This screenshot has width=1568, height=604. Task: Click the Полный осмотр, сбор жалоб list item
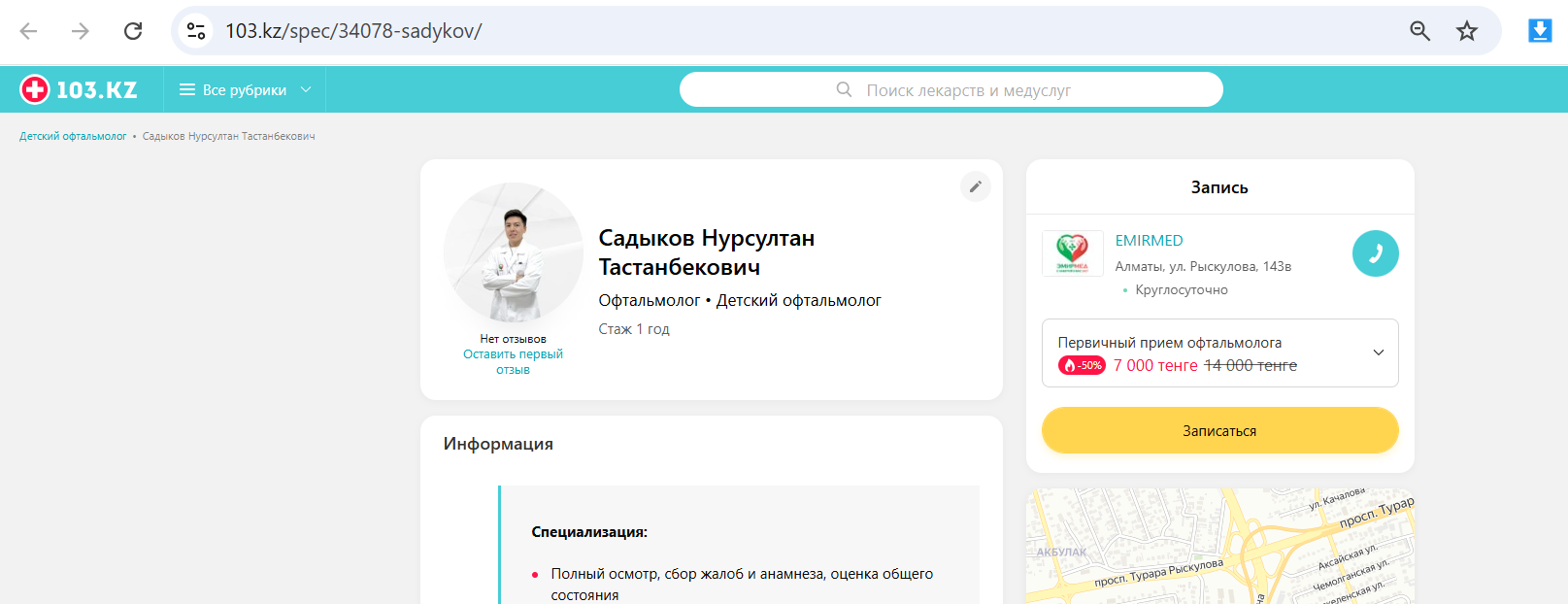(742, 585)
